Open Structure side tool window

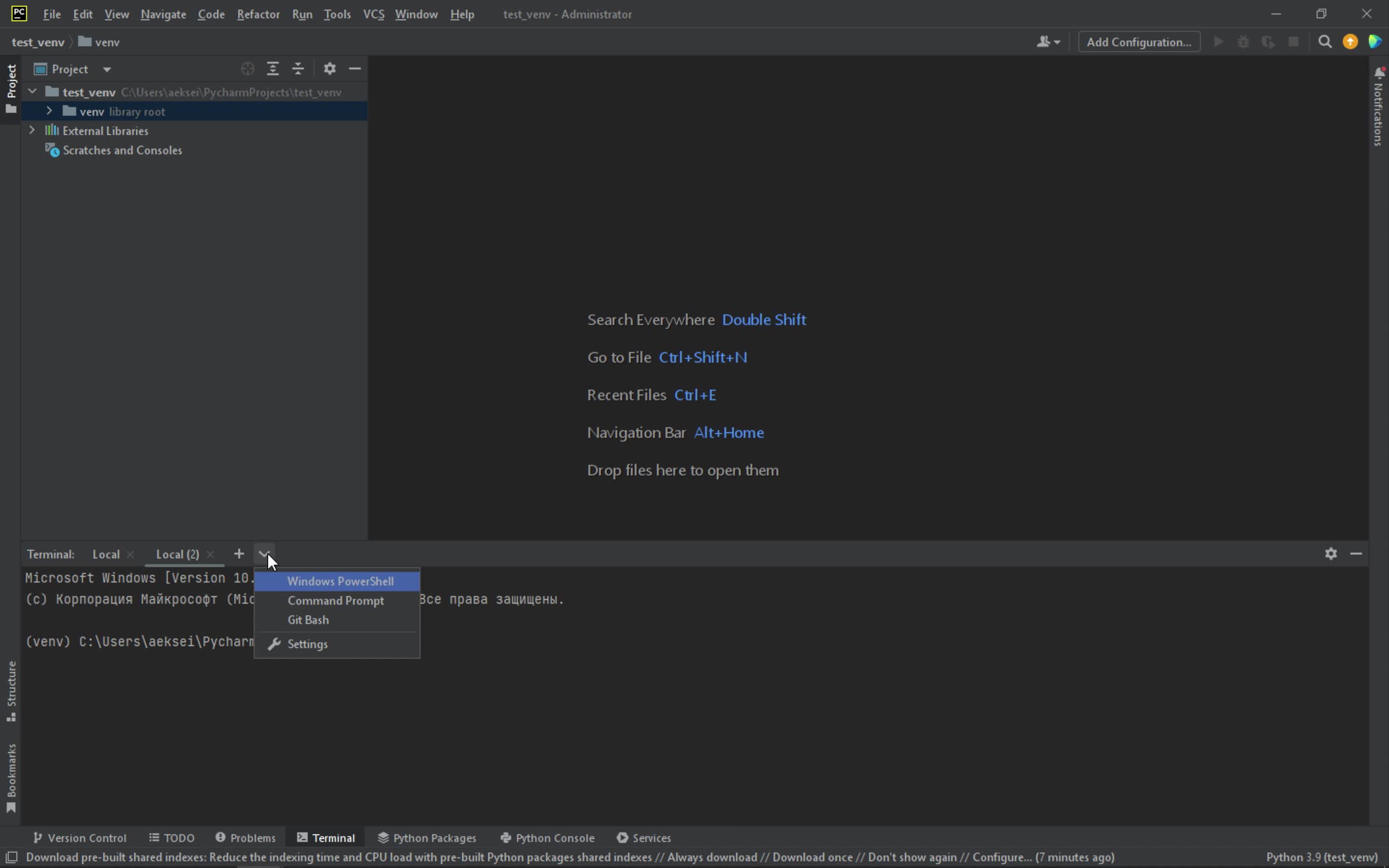click(11, 691)
